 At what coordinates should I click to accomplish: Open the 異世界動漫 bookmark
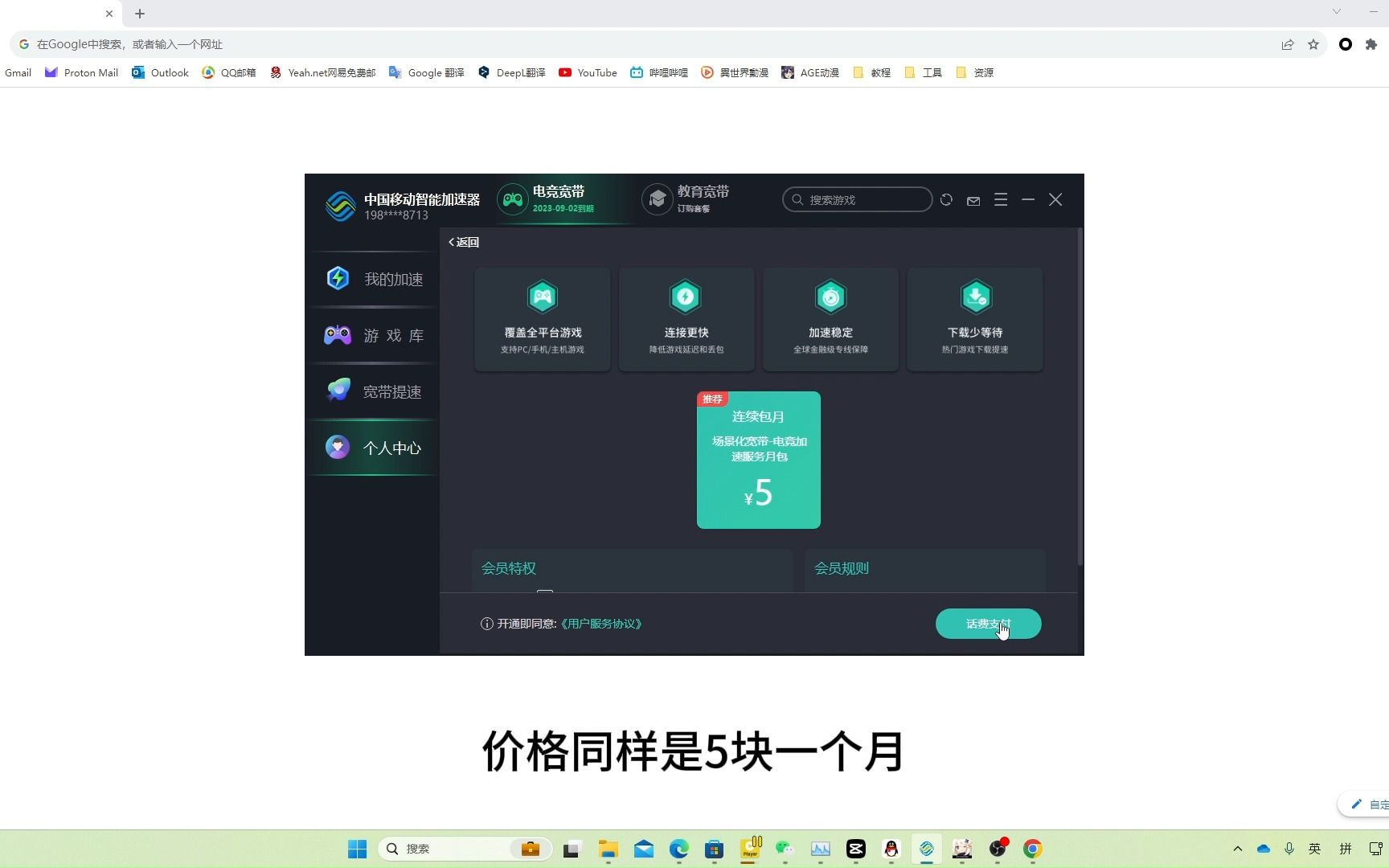click(x=735, y=72)
